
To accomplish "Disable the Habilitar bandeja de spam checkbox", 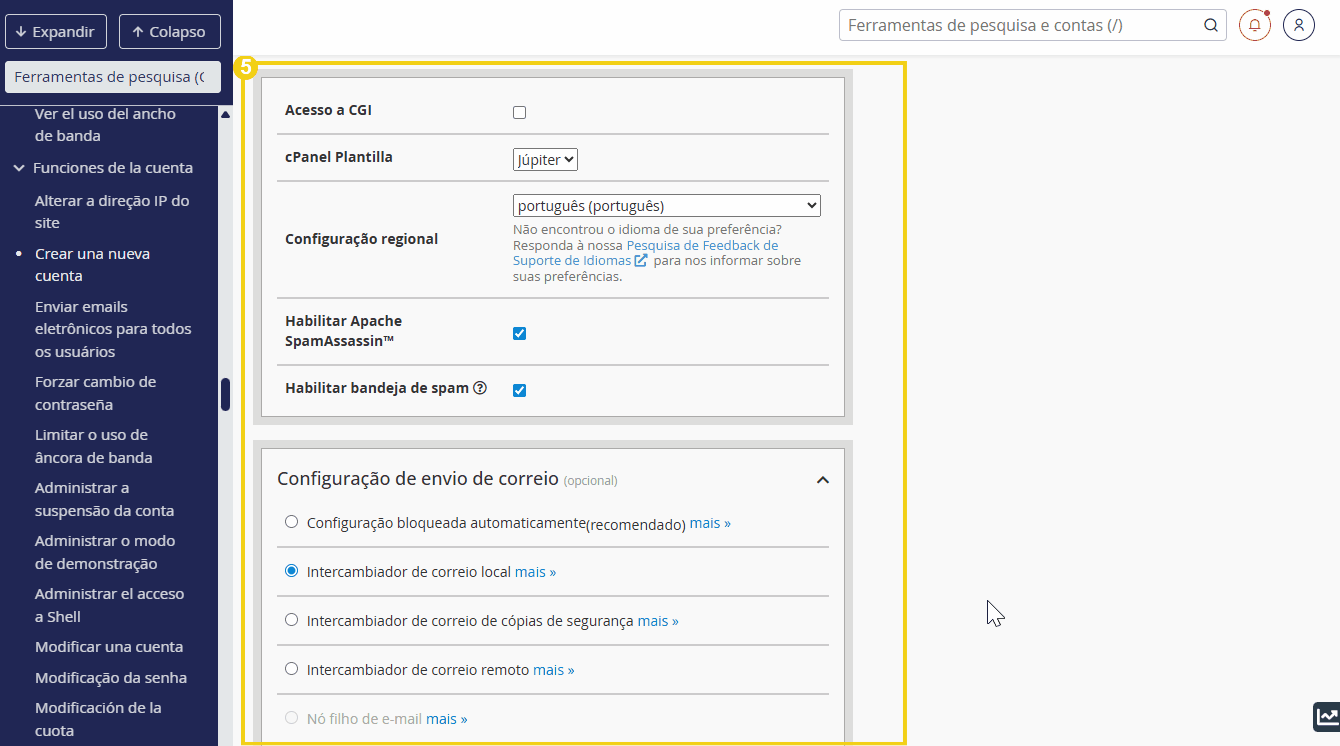I will click(x=519, y=390).
